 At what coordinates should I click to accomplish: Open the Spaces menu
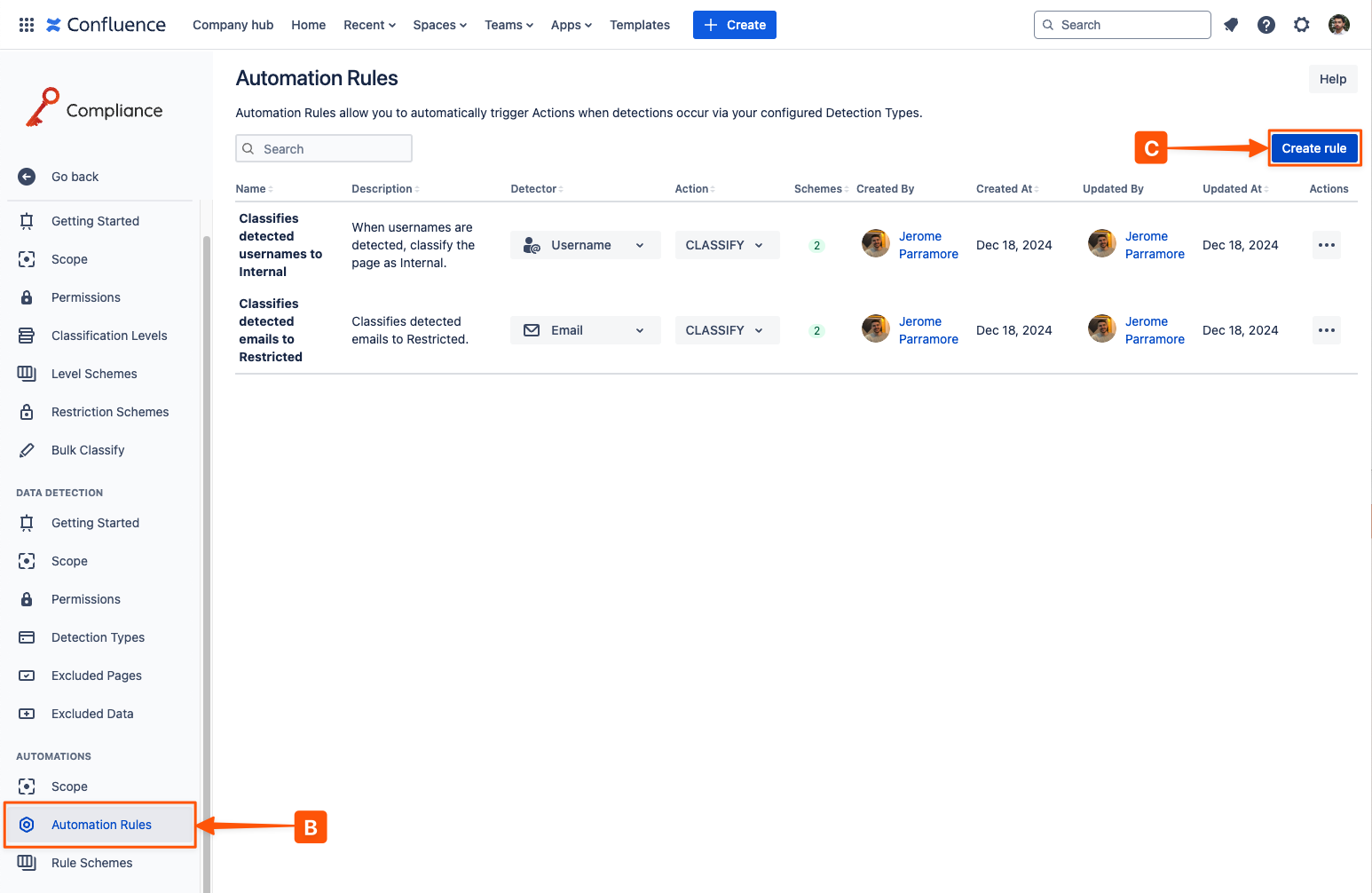(x=439, y=25)
